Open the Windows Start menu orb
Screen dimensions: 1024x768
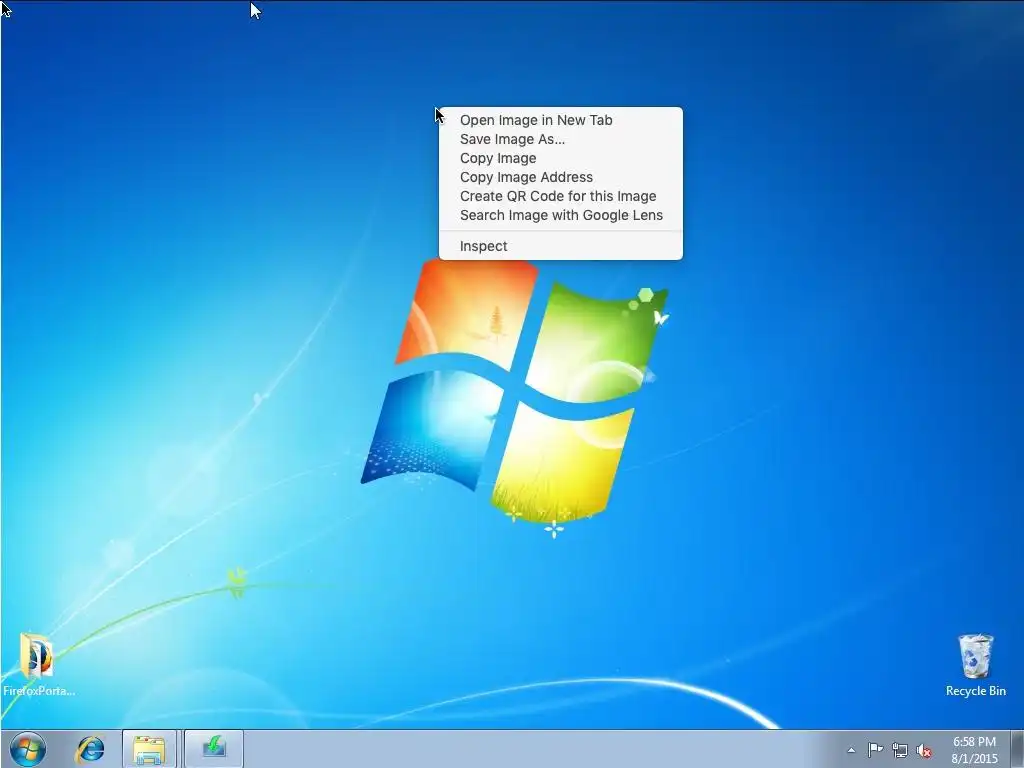point(28,749)
